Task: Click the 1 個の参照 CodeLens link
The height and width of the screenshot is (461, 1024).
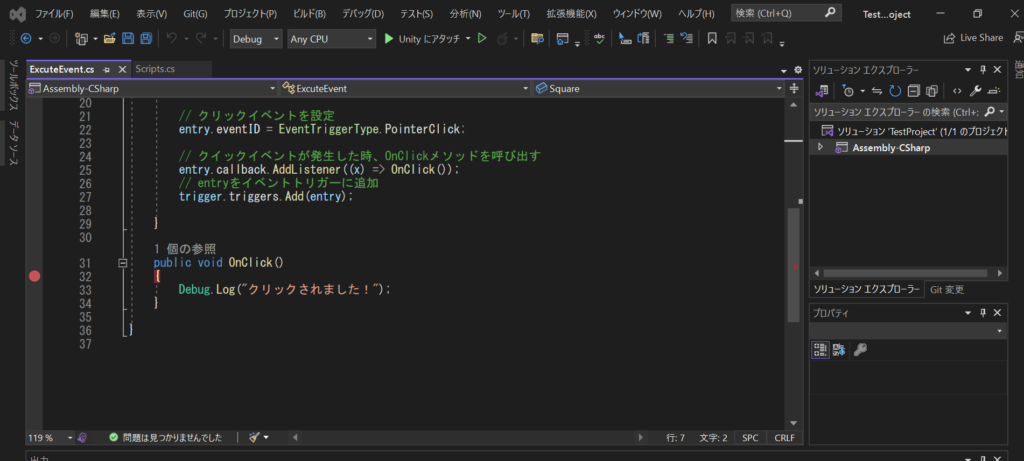Action: (185, 249)
